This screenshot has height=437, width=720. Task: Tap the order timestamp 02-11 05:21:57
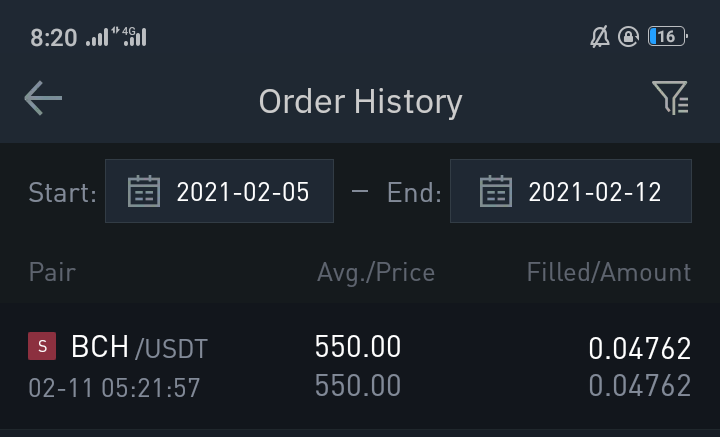tap(114, 388)
